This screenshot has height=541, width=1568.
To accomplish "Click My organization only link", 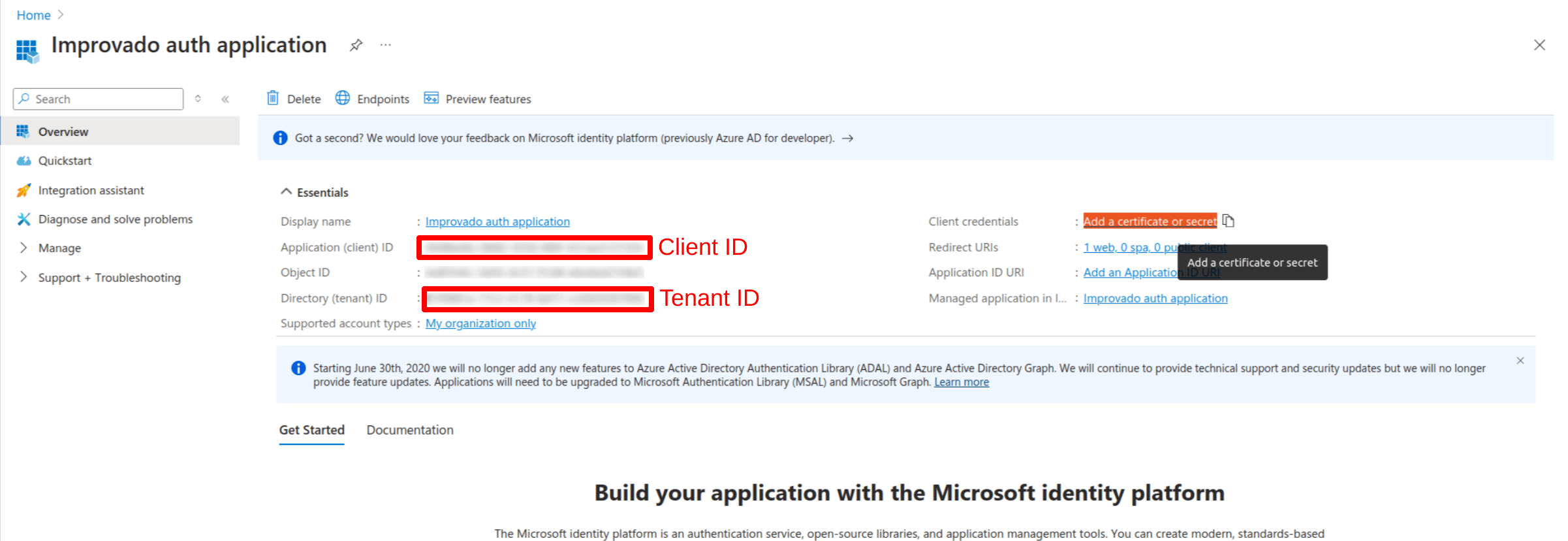I will pyautogui.click(x=480, y=323).
